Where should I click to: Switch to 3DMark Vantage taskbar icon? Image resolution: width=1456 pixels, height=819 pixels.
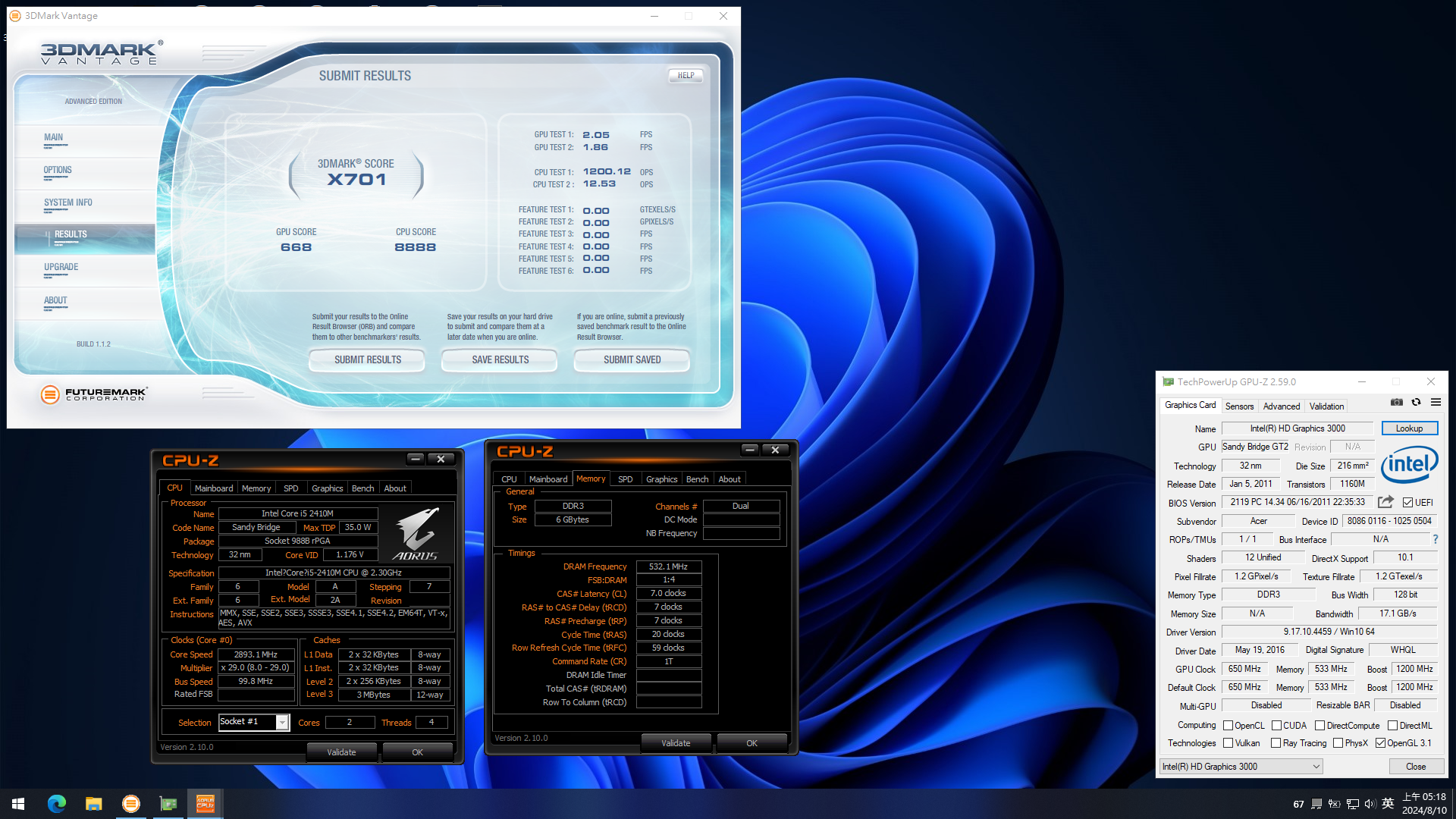click(131, 804)
